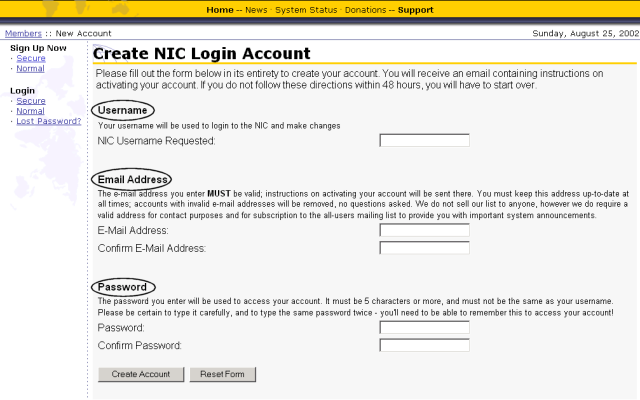This screenshot has height=400, width=640.
Task: Select the Confirm E-Mail Address field
Action: coord(424,248)
